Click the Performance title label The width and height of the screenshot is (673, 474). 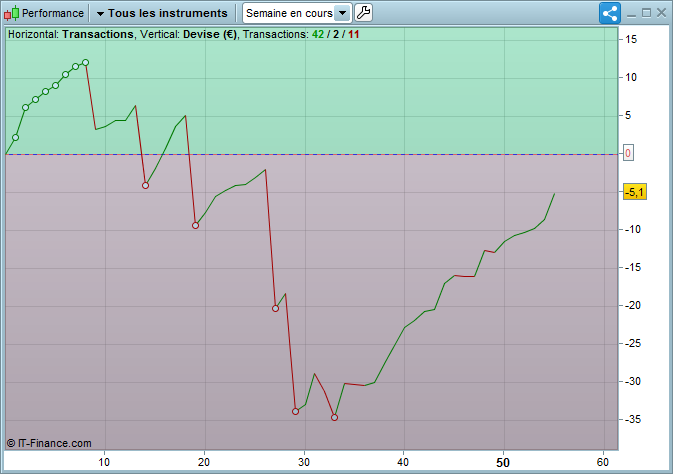[53, 13]
